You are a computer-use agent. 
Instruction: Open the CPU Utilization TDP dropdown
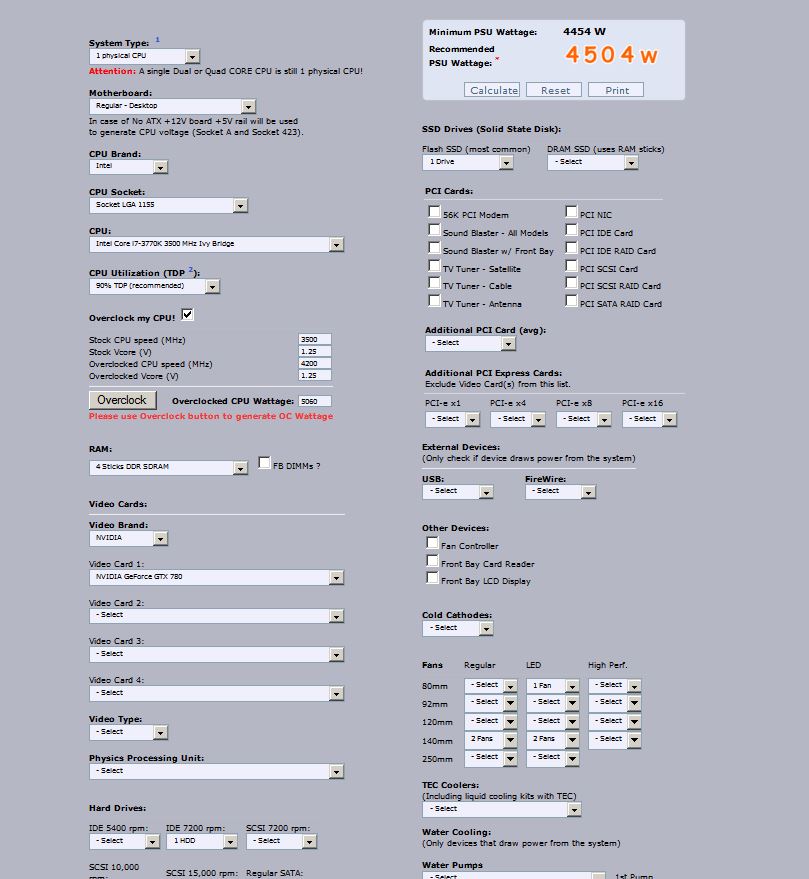tap(154, 286)
